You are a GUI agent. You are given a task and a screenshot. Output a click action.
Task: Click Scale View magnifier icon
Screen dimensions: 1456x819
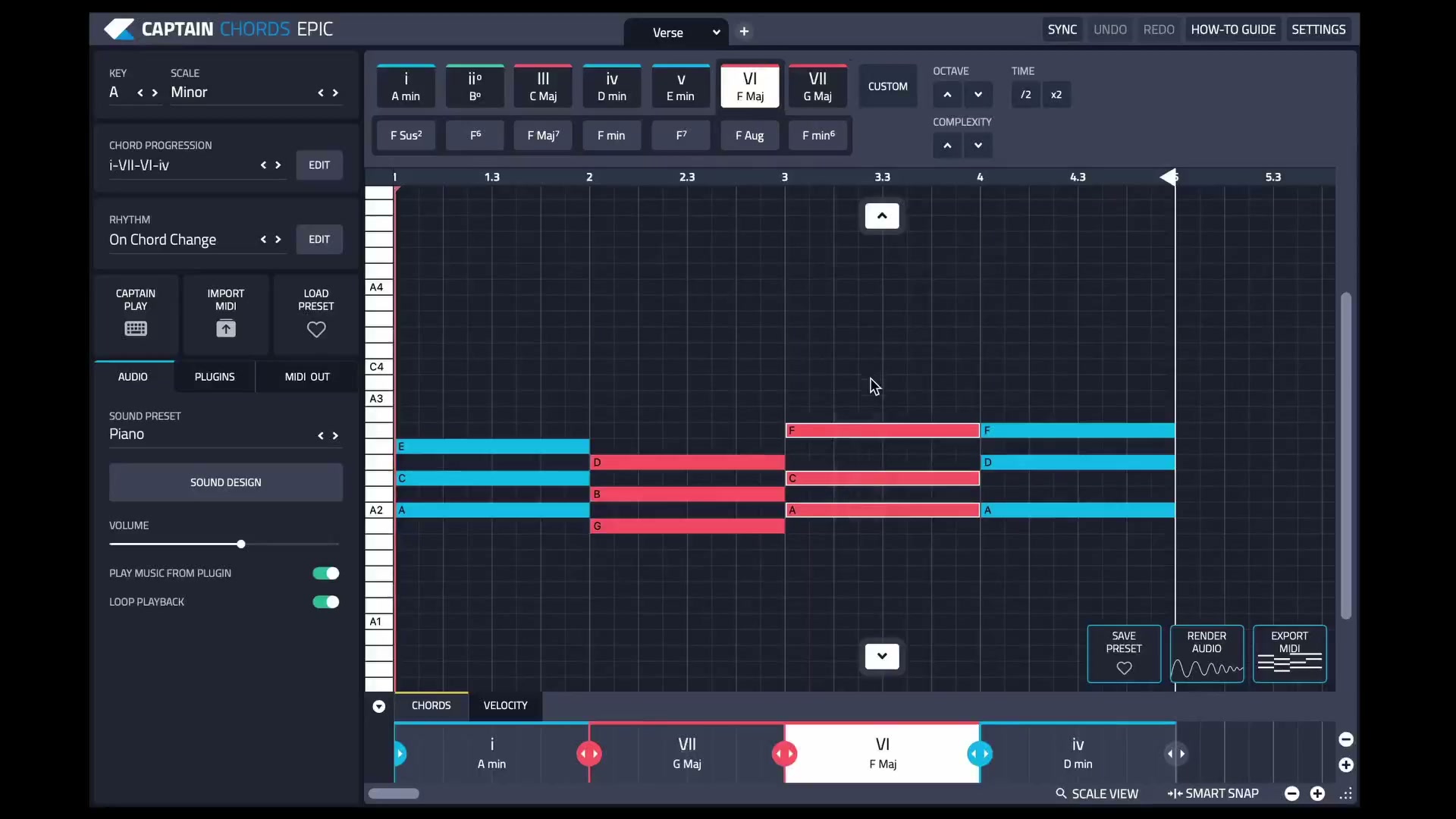[1061, 793]
